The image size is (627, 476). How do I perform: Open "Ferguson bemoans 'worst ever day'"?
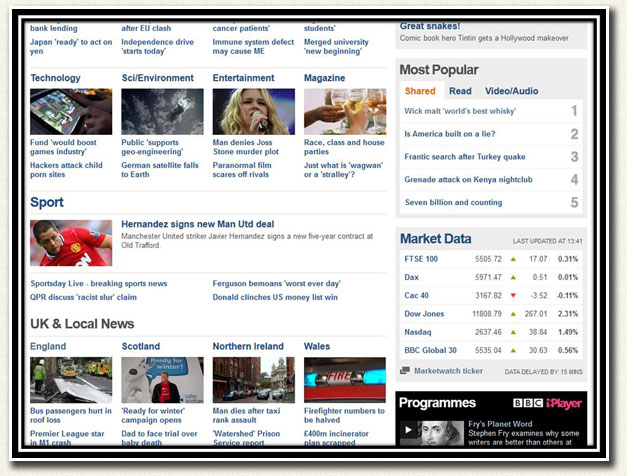pyautogui.click(x=276, y=284)
